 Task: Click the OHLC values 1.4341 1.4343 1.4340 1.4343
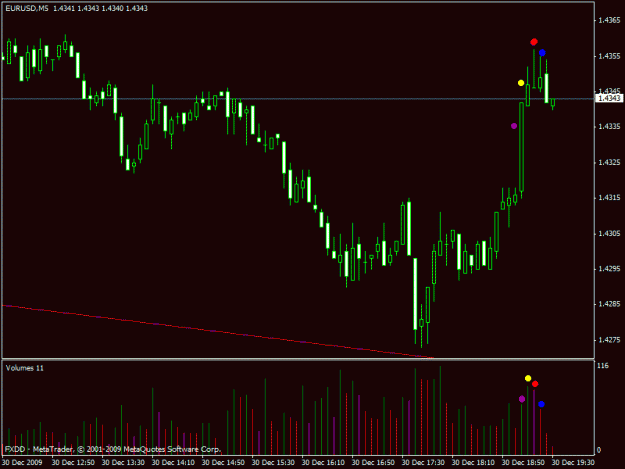(x=100, y=8)
